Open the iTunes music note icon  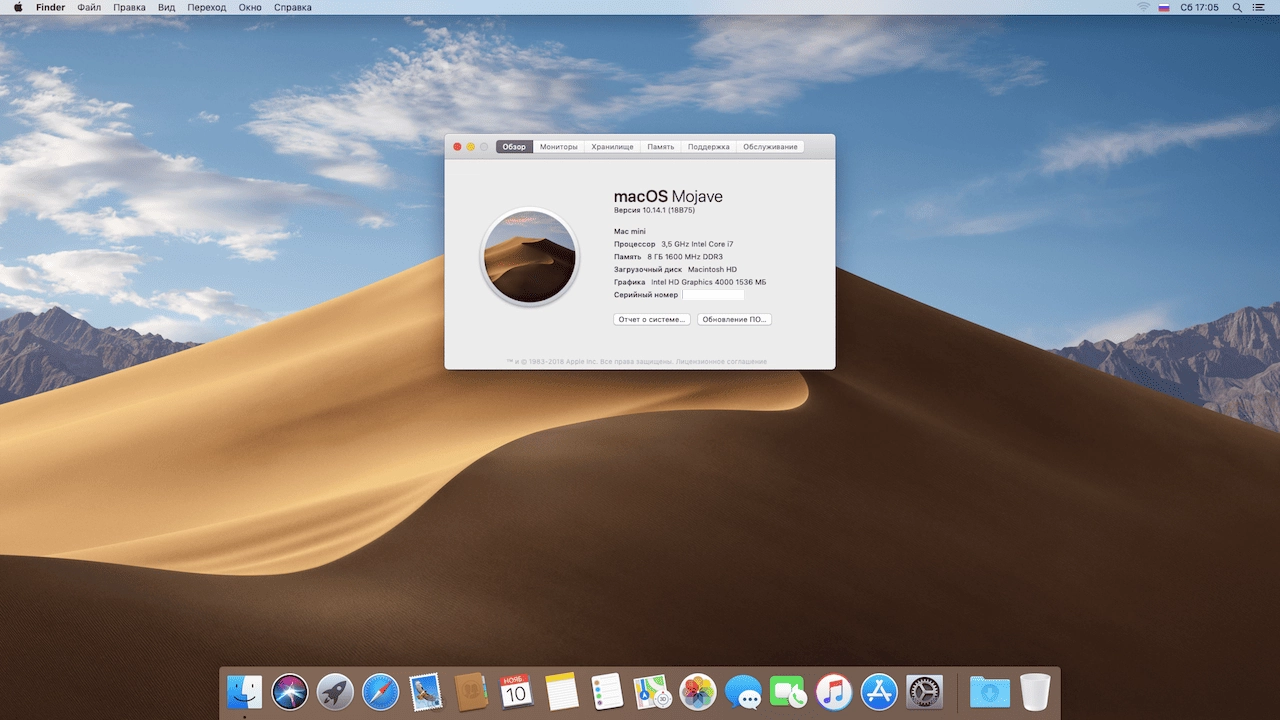click(x=833, y=691)
